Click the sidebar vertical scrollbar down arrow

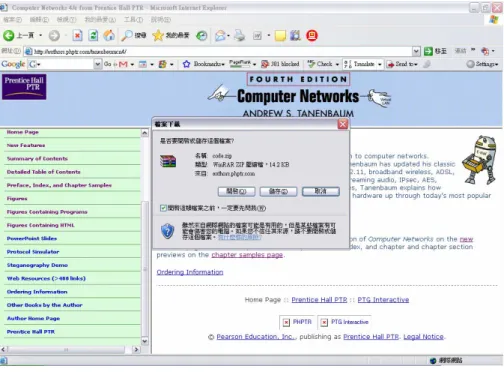pyautogui.click(x=145, y=341)
